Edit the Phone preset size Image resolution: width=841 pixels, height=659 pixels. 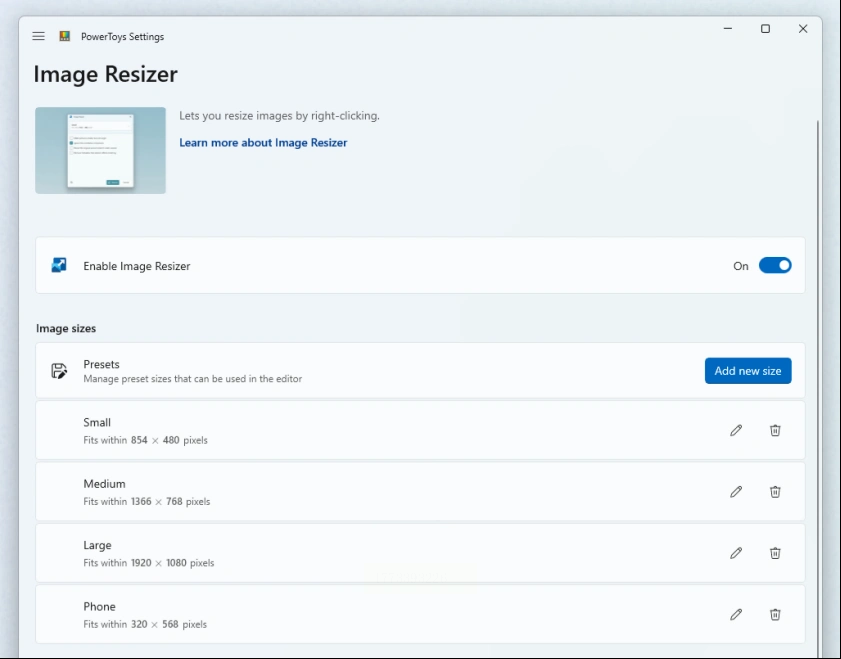[x=736, y=615]
